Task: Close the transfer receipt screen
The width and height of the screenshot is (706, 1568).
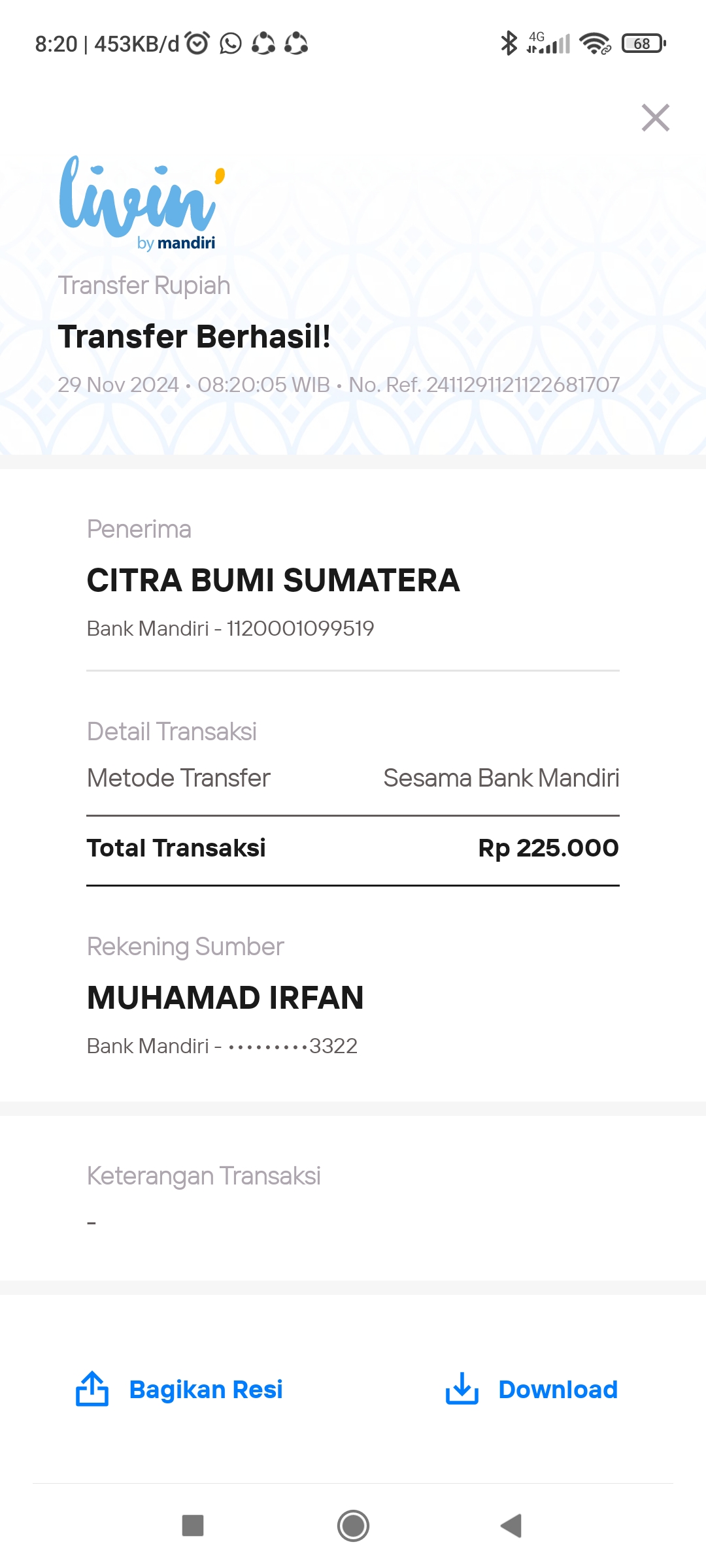Action: [x=656, y=118]
